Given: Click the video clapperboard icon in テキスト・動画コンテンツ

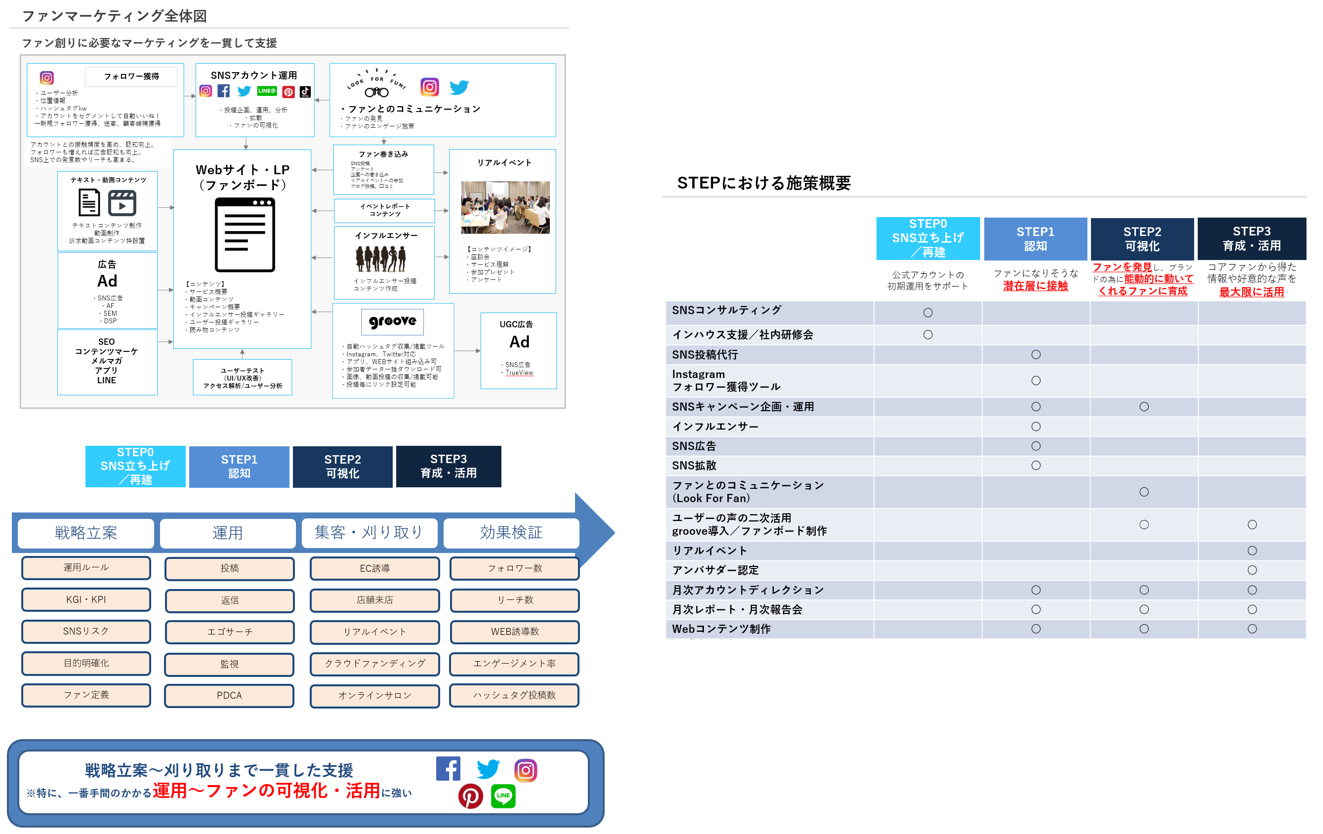Looking at the screenshot, I should 122,203.
